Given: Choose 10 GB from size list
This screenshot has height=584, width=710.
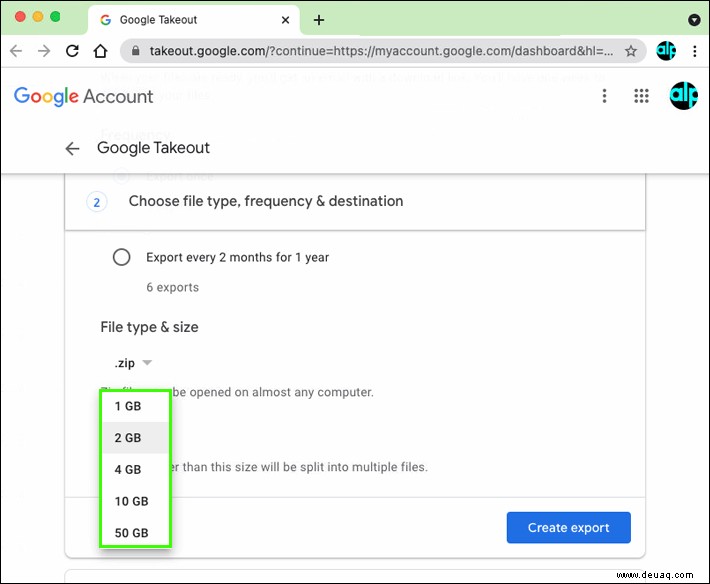Looking at the screenshot, I should (135, 501).
